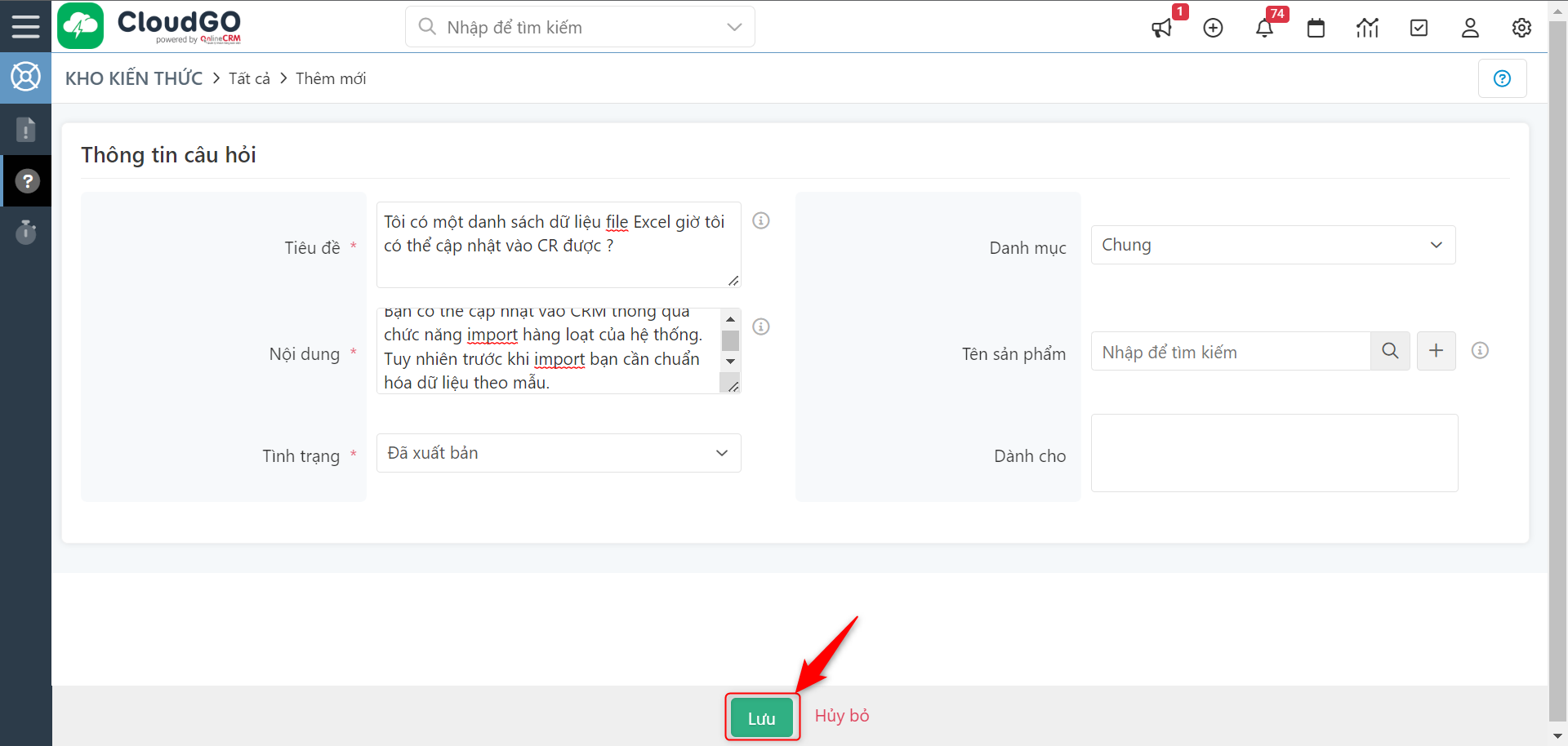The width and height of the screenshot is (1568, 746).
Task: Expand the search scope dropdown in top bar
Action: (733, 26)
